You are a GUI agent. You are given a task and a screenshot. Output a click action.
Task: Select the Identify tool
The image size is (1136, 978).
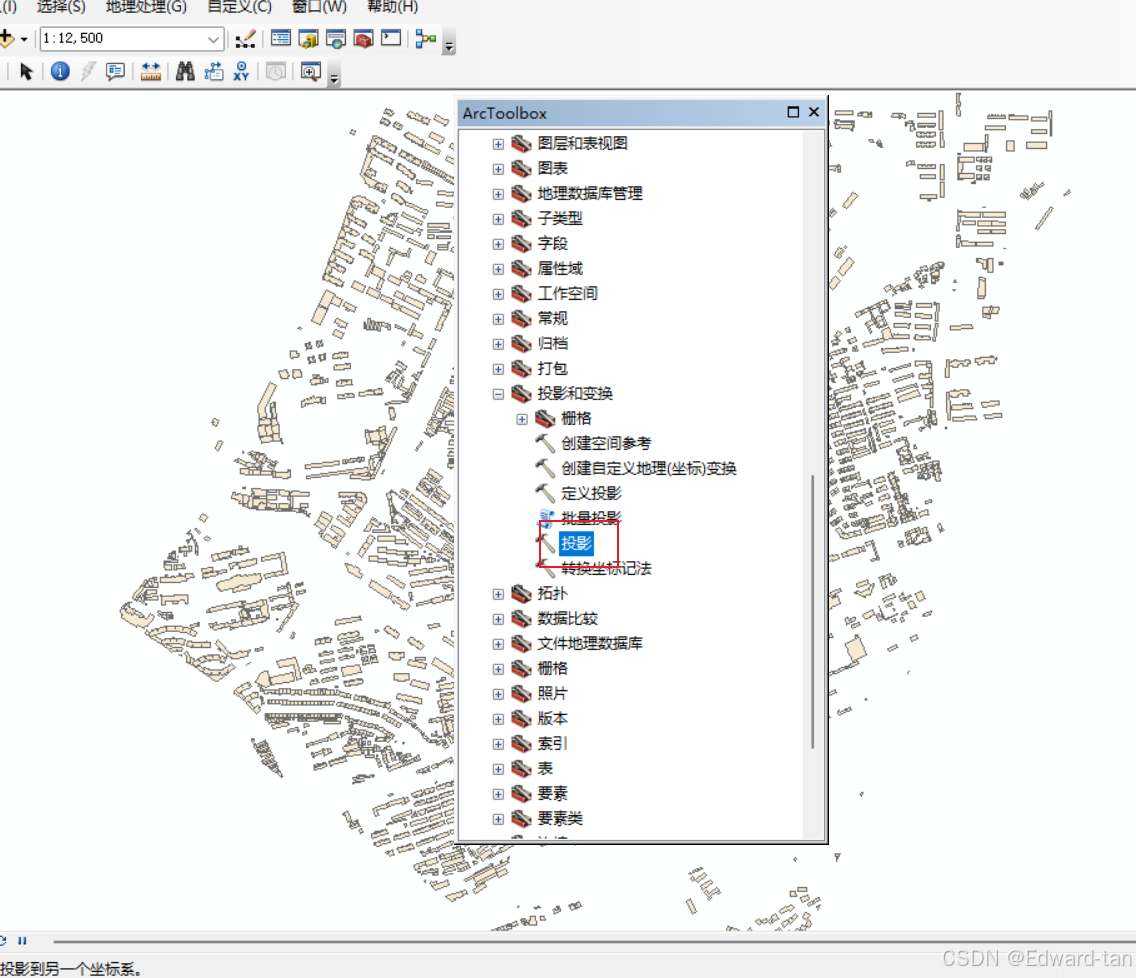60,71
